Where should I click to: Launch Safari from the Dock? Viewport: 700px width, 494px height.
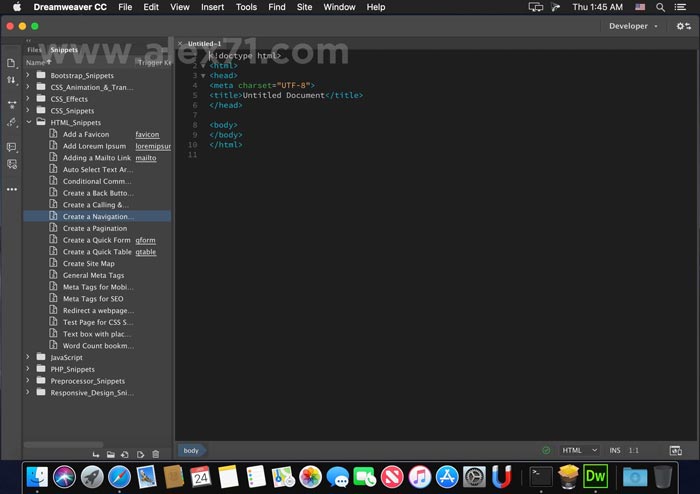tap(119, 476)
